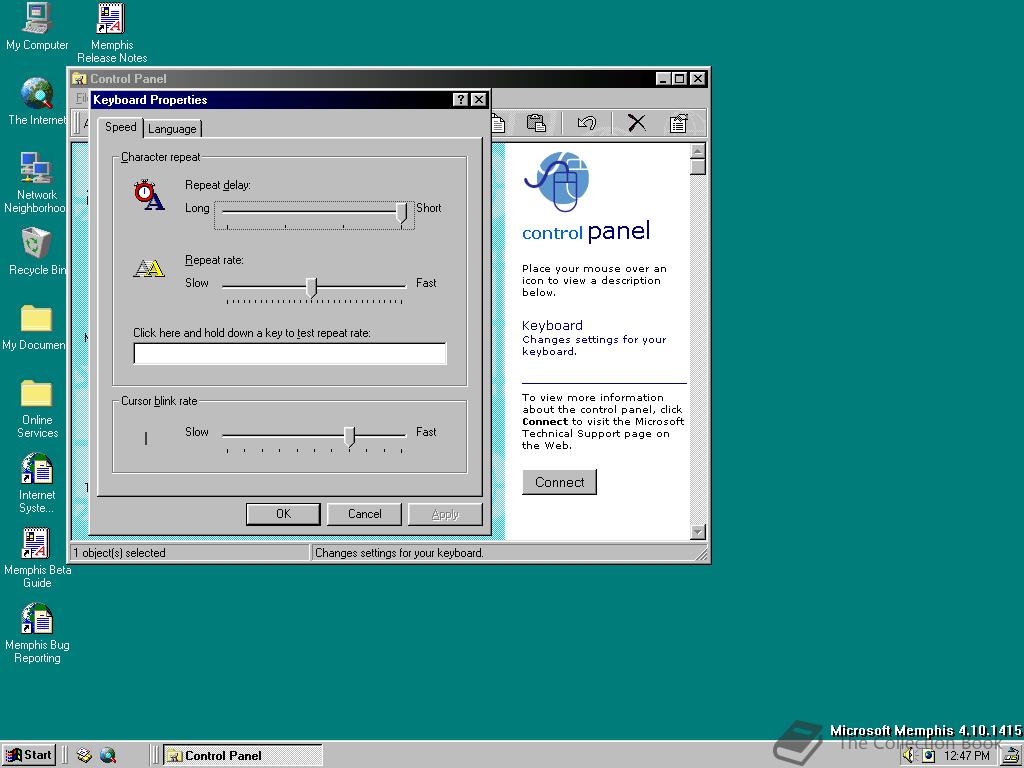Click the test repeat rate input box
Viewport: 1024px width, 768px height.
(x=290, y=353)
